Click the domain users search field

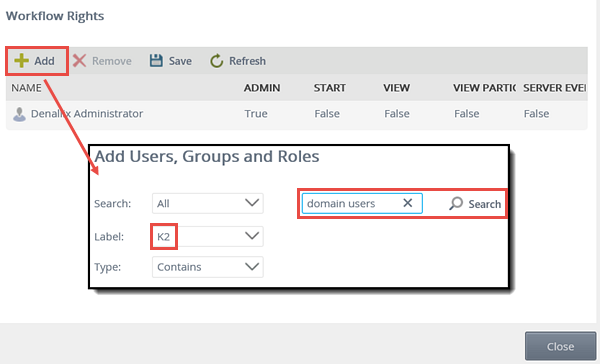362,203
